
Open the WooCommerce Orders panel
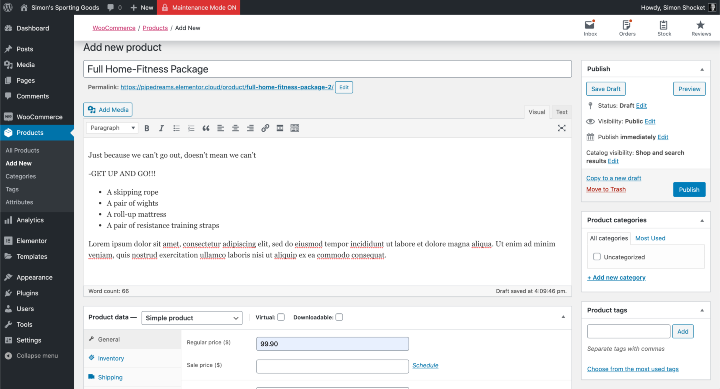click(x=627, y=28)
